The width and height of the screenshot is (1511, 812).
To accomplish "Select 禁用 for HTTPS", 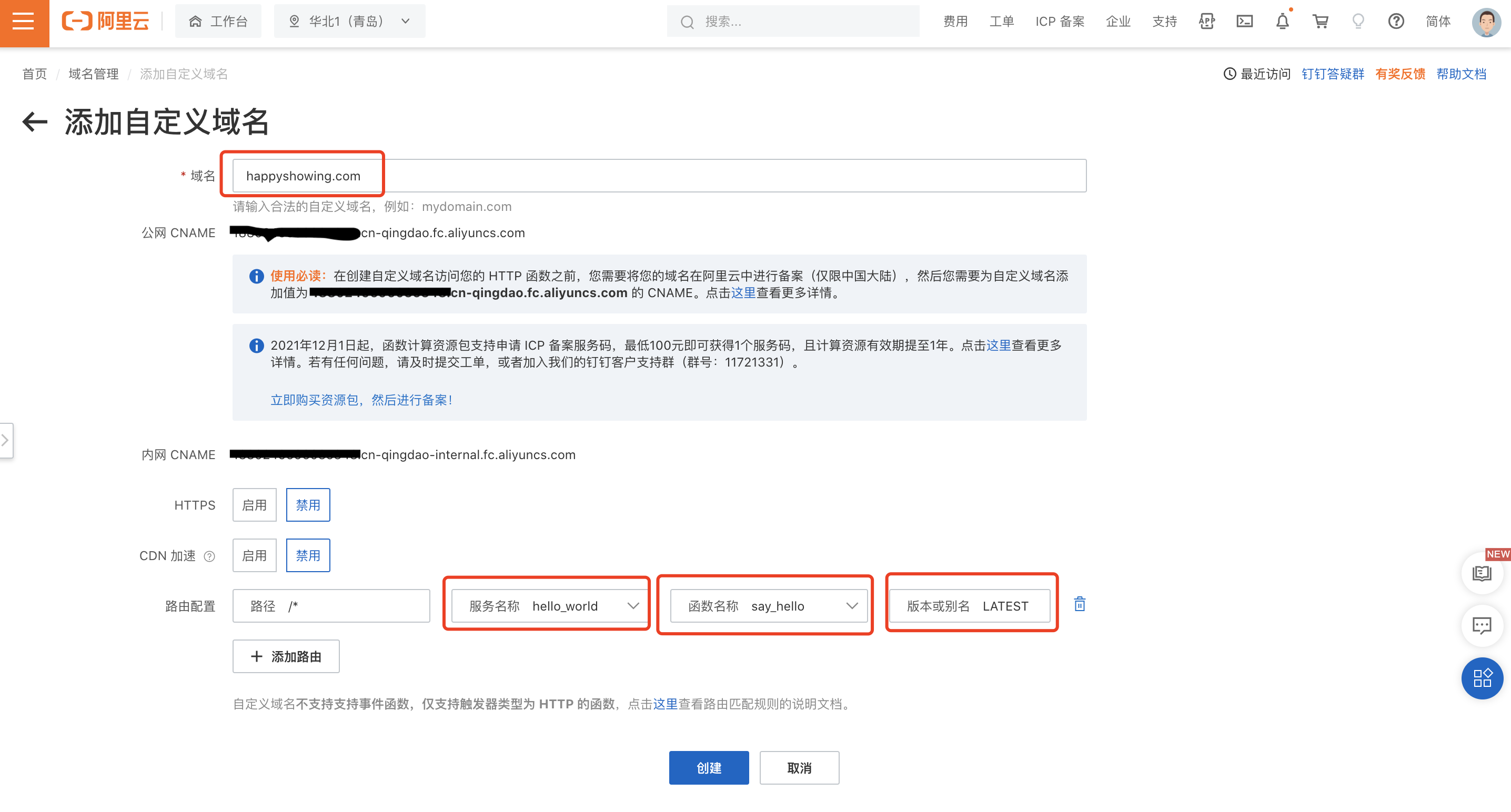I will click(x=308, y=505).
